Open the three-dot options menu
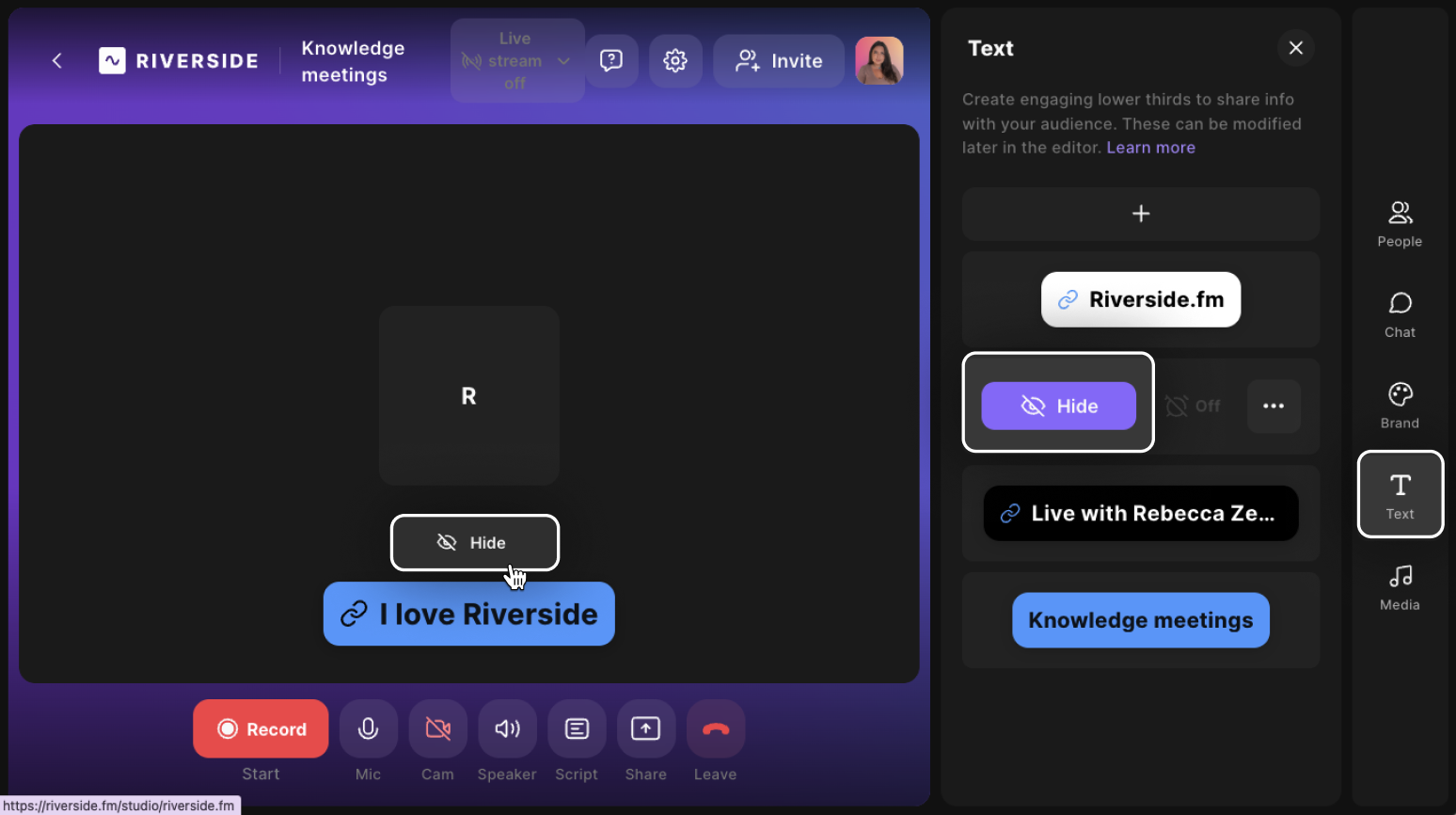Image resolution: width=1456 pixels, height=815 pixels. point(1274,406)
